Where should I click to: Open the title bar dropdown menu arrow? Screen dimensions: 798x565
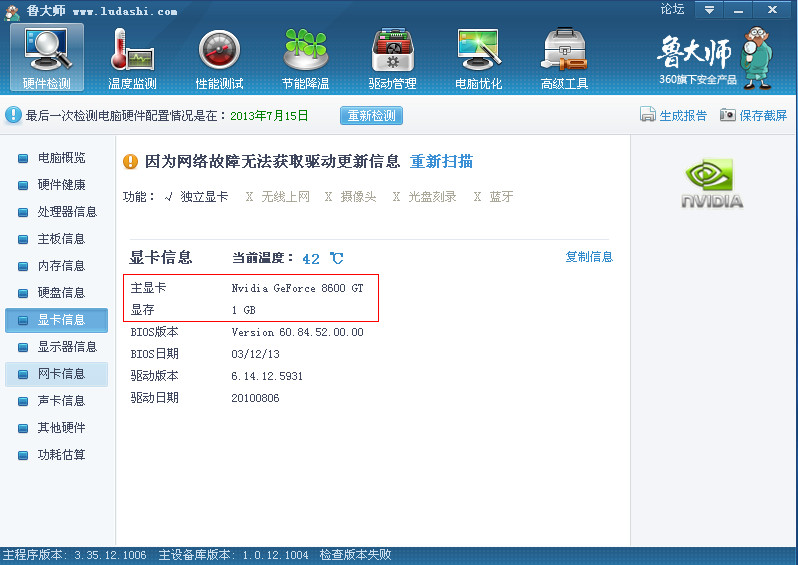[x=709, y=10]
